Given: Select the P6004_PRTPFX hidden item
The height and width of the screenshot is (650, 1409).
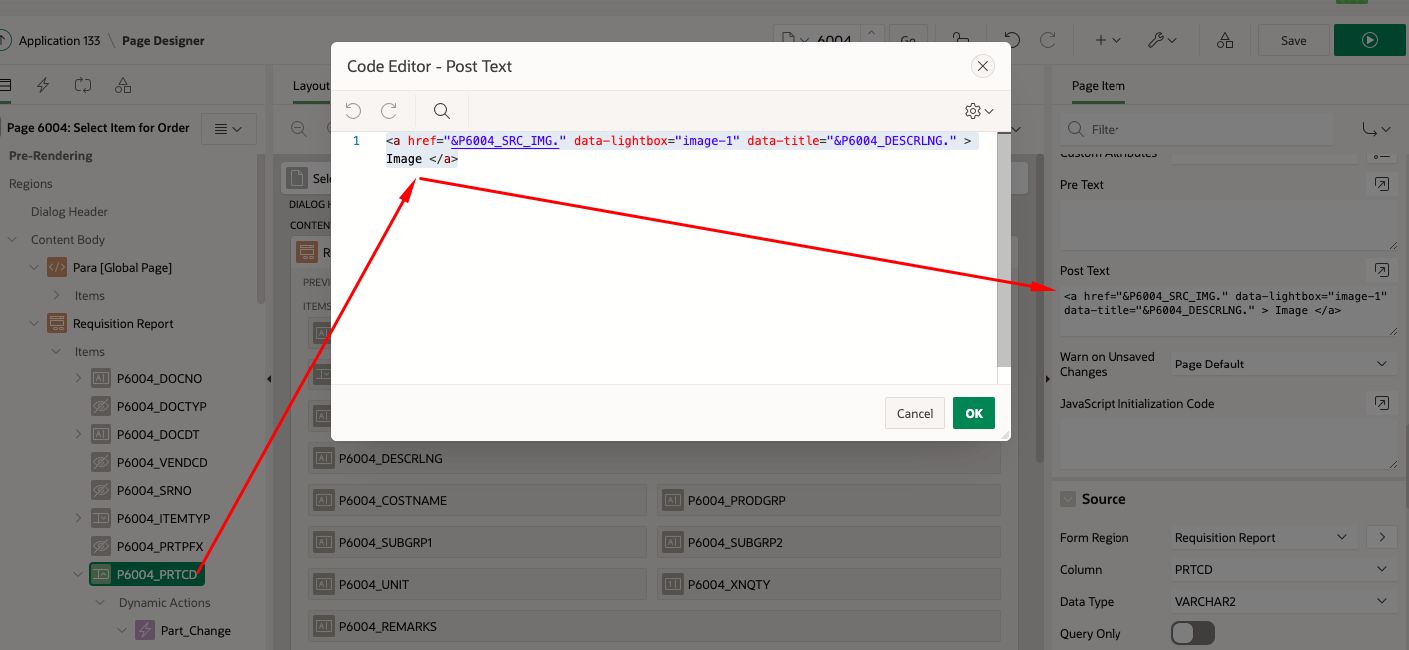Looking at the screenshot, I should click(148, 546).
